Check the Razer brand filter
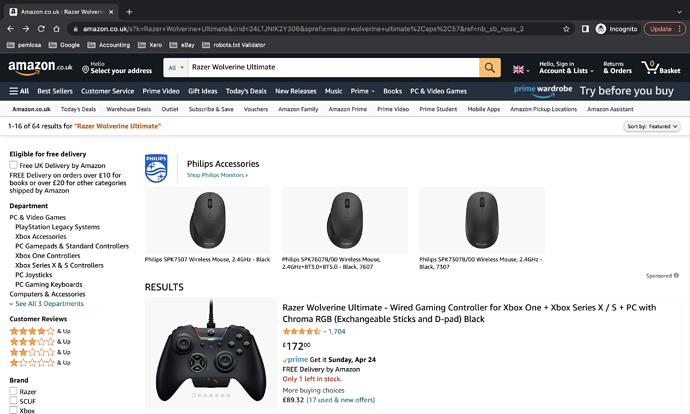 coord(14,392)
